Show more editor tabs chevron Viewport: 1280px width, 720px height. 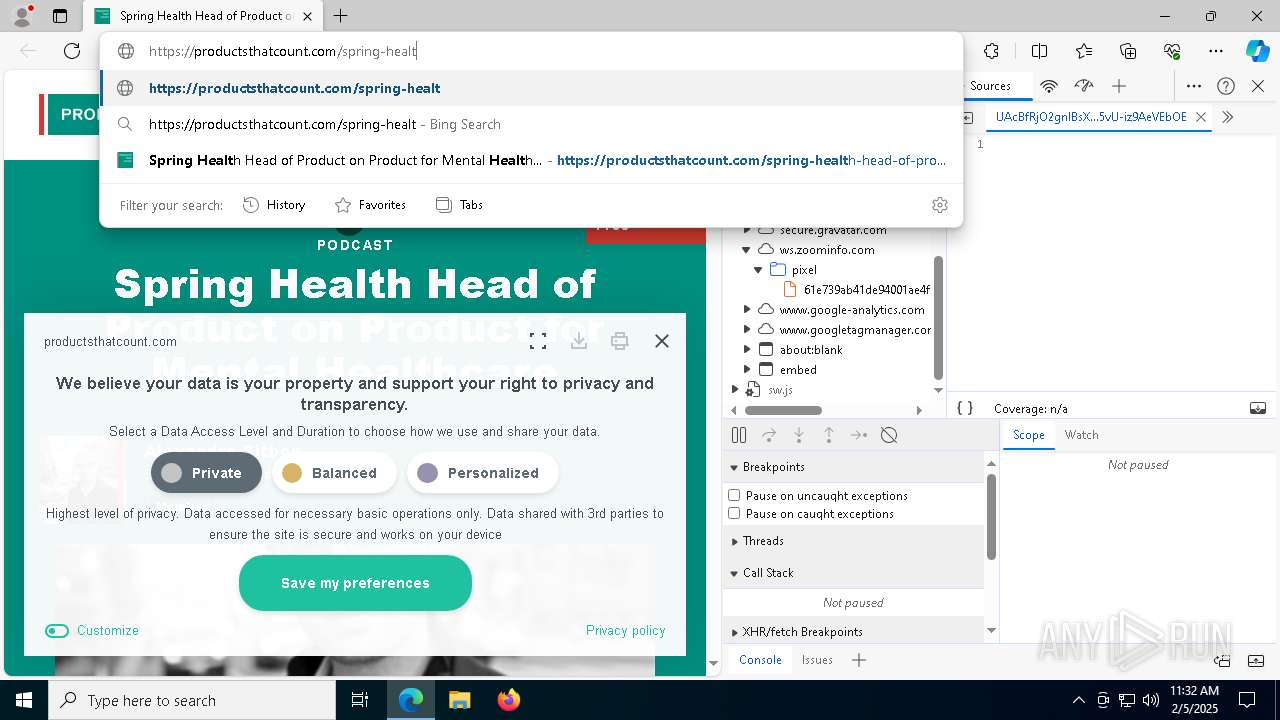coord(1228,117)
